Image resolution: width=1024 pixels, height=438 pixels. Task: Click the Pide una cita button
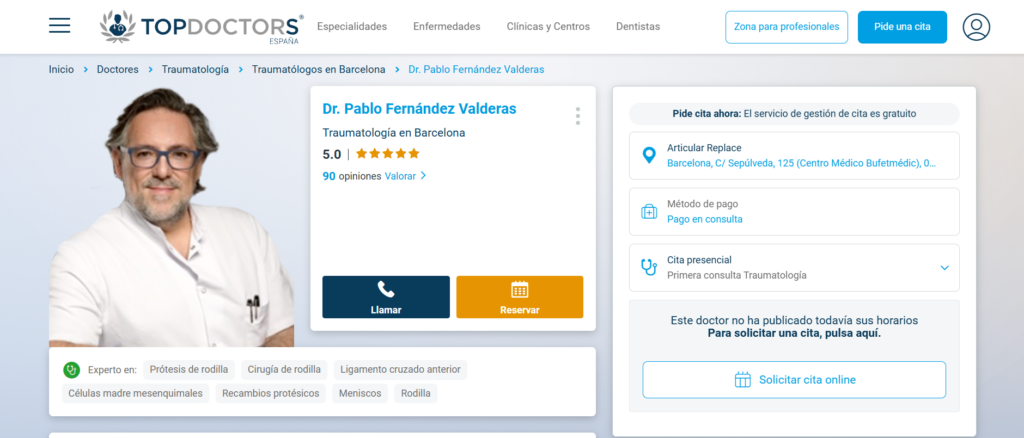901,27
